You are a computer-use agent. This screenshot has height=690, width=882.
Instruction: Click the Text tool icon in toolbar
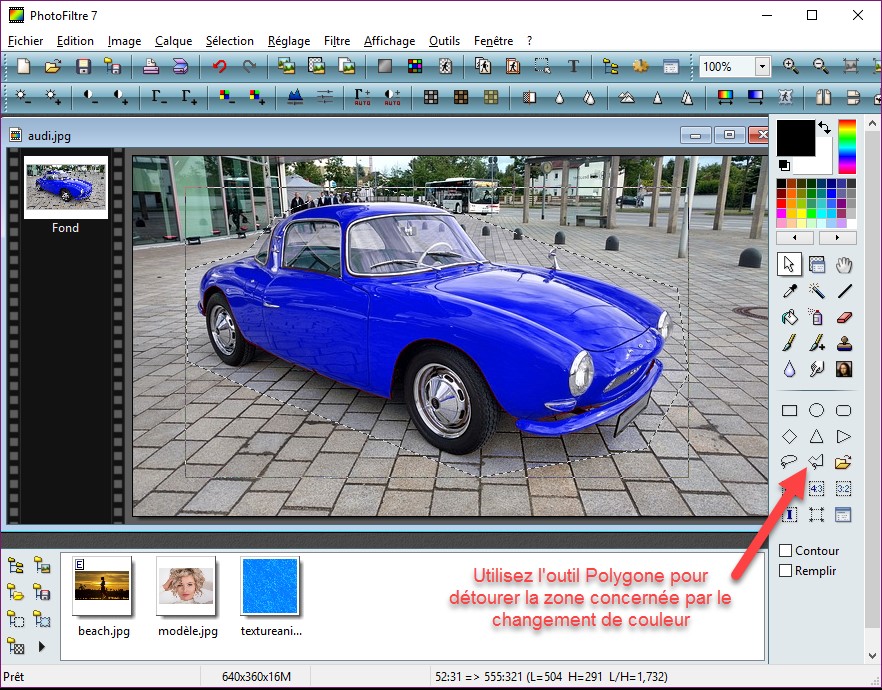(x=573, y=67)
